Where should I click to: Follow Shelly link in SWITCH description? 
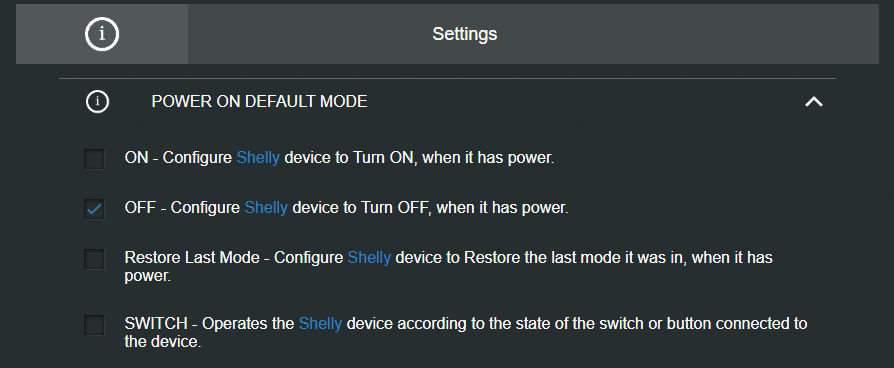pyautogui.click(x=320, y=324)
